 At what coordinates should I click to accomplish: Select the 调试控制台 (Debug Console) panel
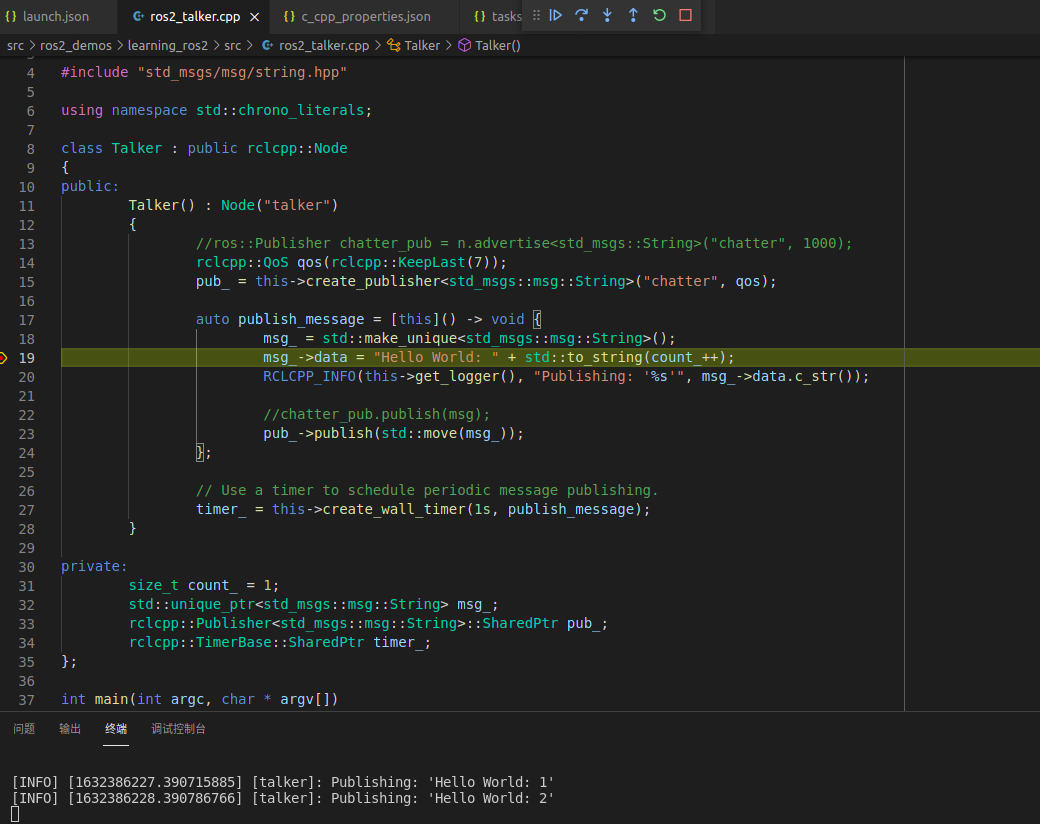(178, 729)
